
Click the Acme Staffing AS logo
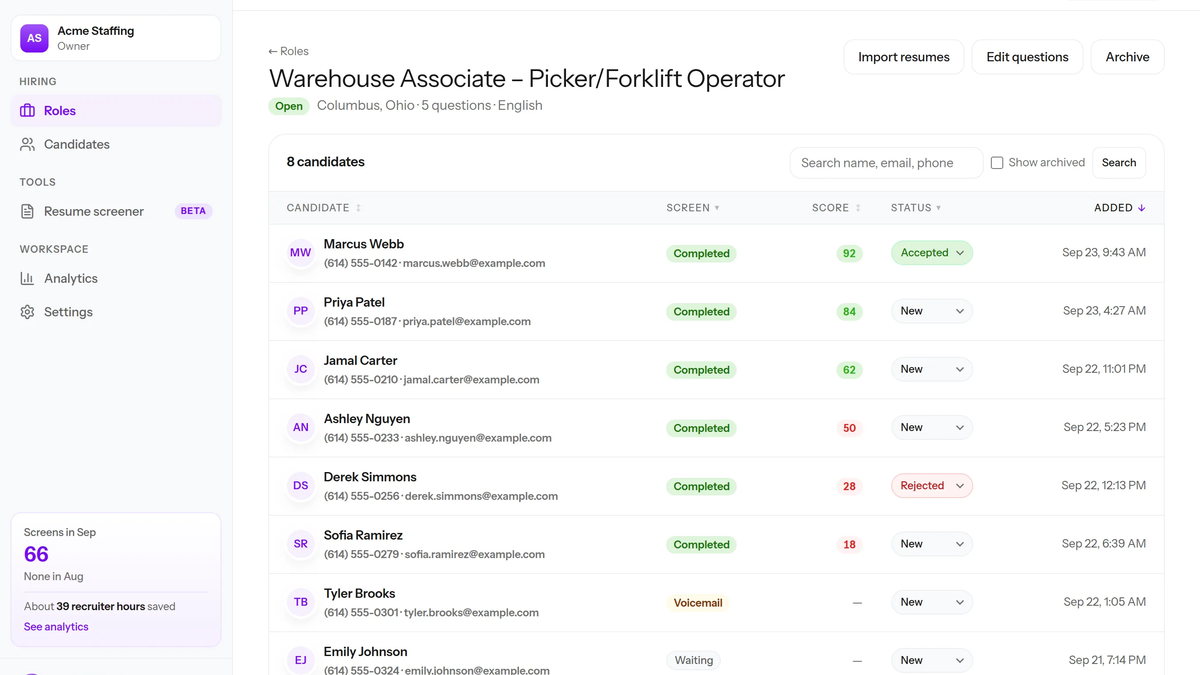click(34, 38)
